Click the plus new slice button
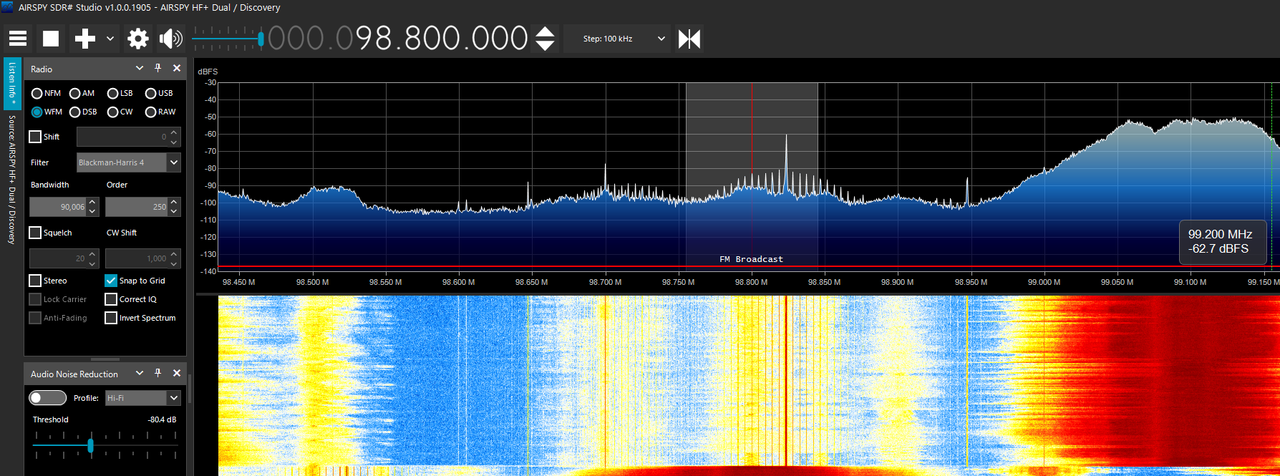Screen dimensions: 1280x476 85,39
